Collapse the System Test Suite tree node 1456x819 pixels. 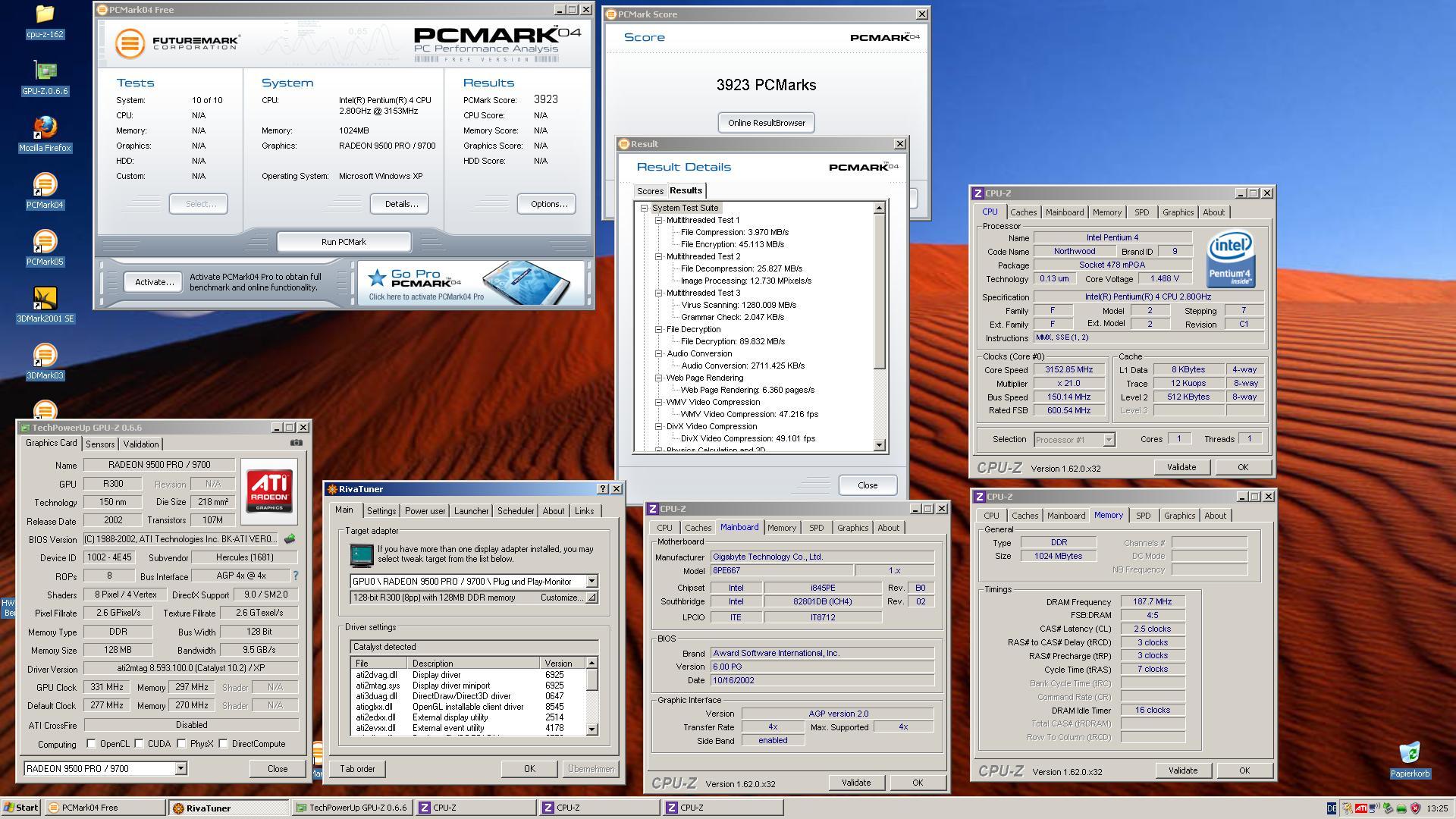[x=644, y=208]
